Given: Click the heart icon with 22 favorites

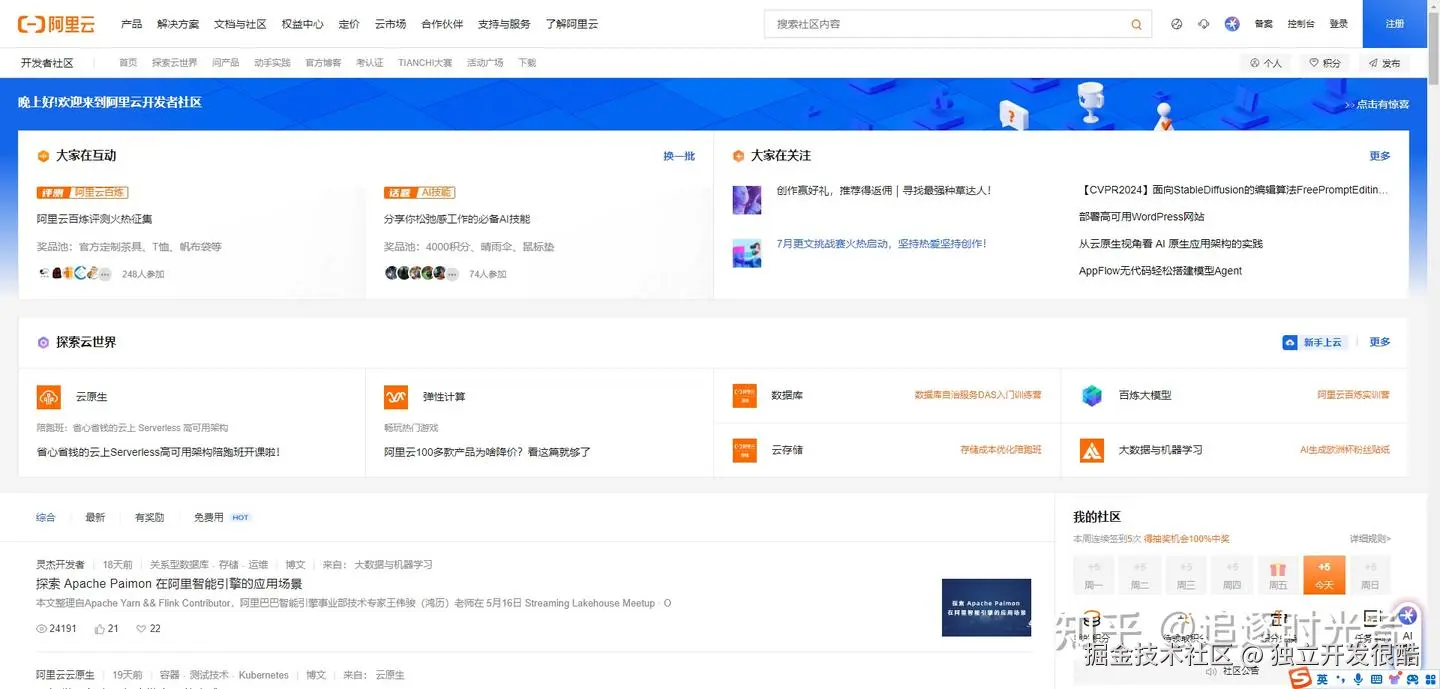Looking at the screenshot, I should pyautogui.click(x=141, y=629).
